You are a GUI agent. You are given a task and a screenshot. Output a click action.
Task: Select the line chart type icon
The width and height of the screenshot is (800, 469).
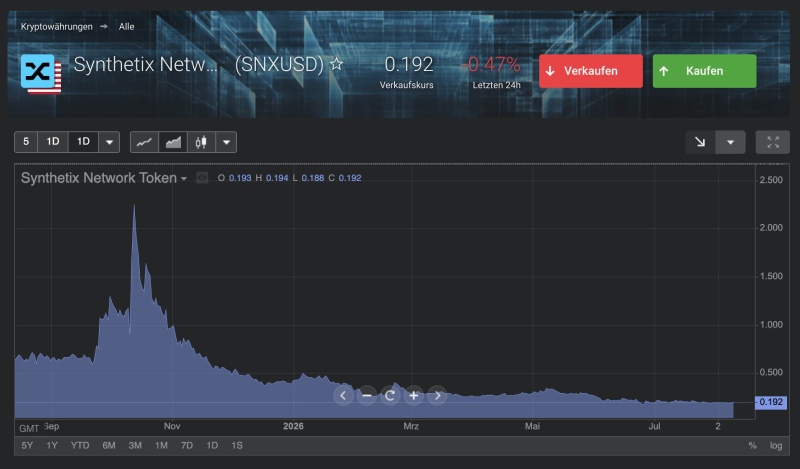tap(144, 142)
